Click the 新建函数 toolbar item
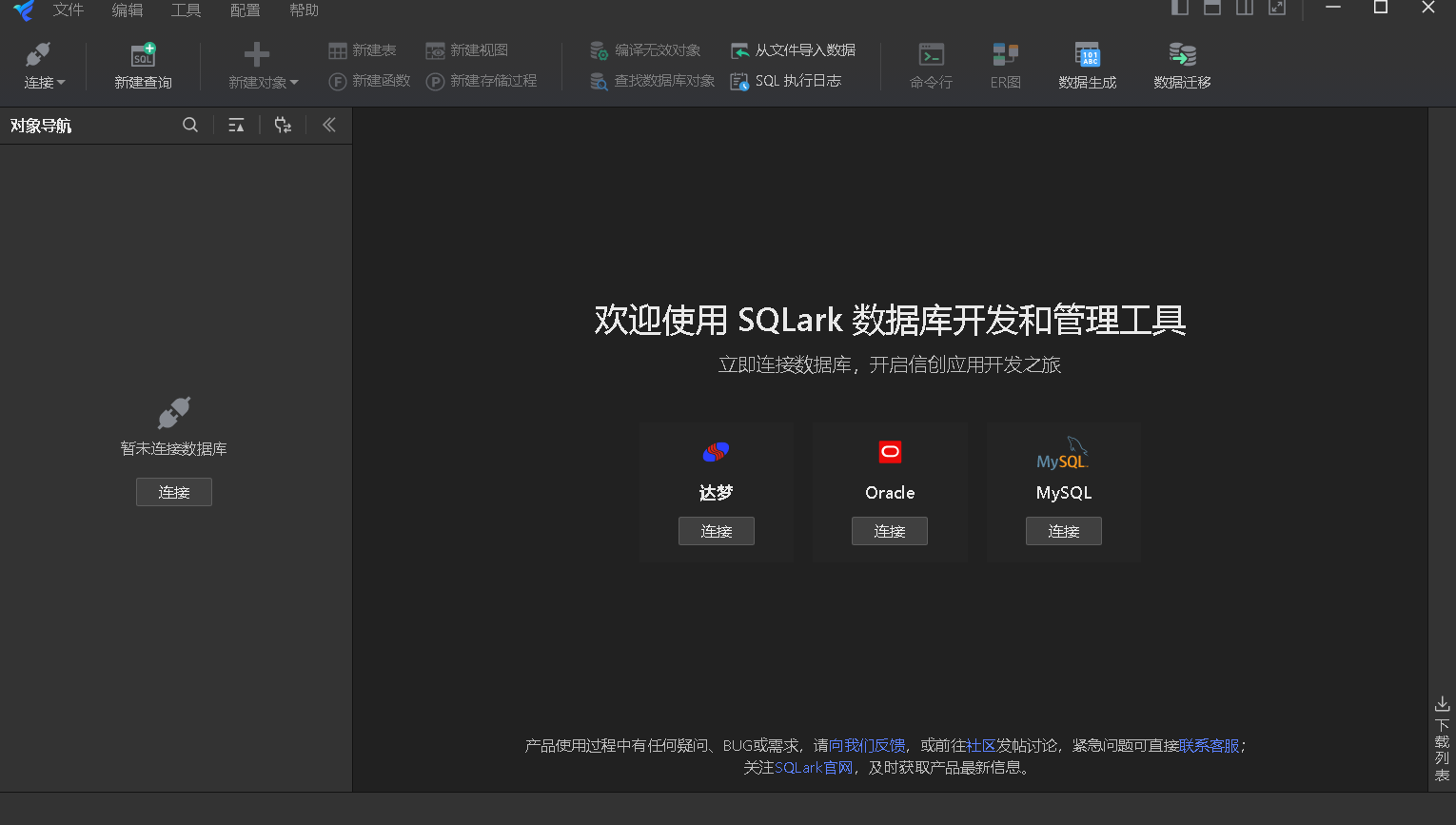This screenshot has width=1456, height=825. 369,82
